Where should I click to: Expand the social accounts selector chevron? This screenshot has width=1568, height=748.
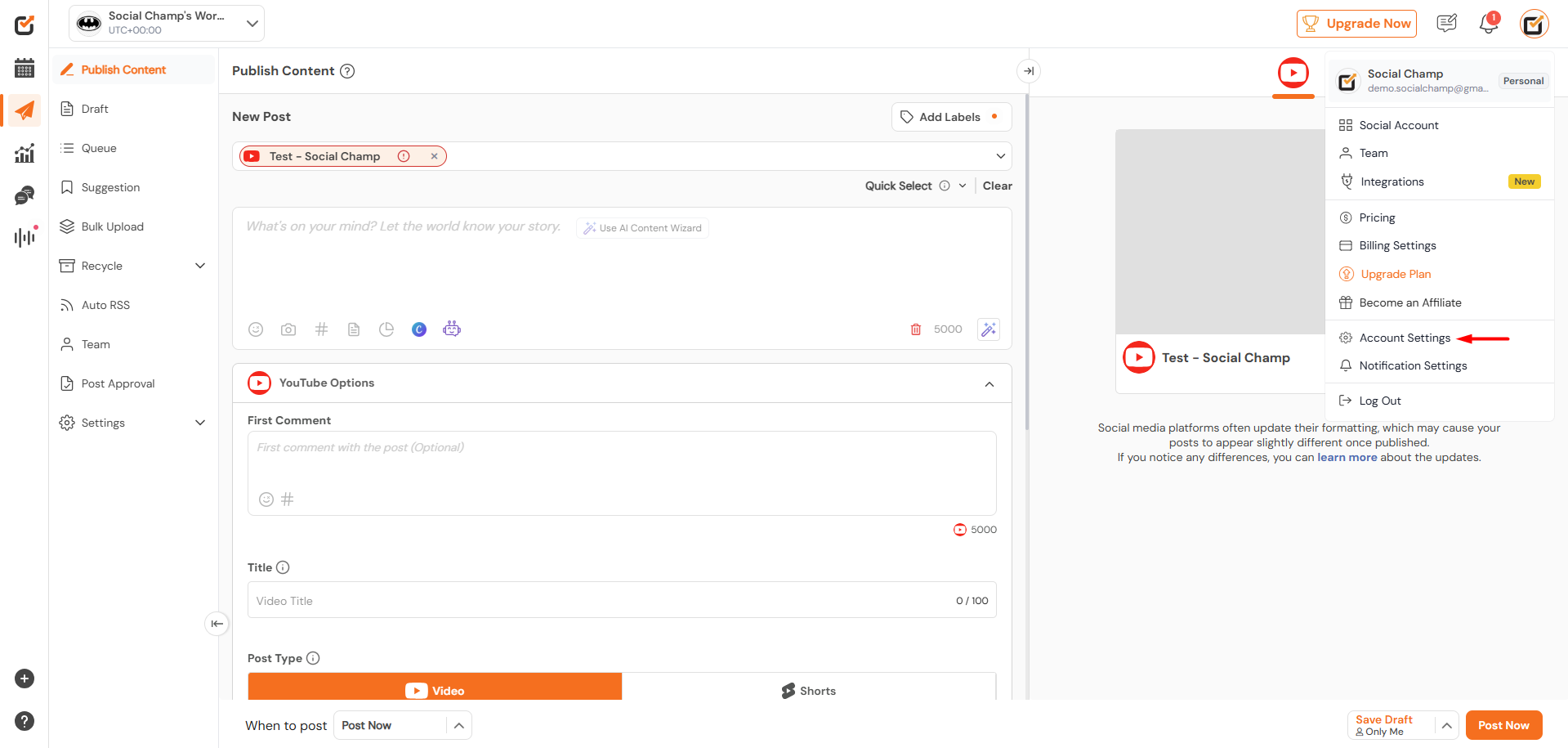coord(1000,156)
